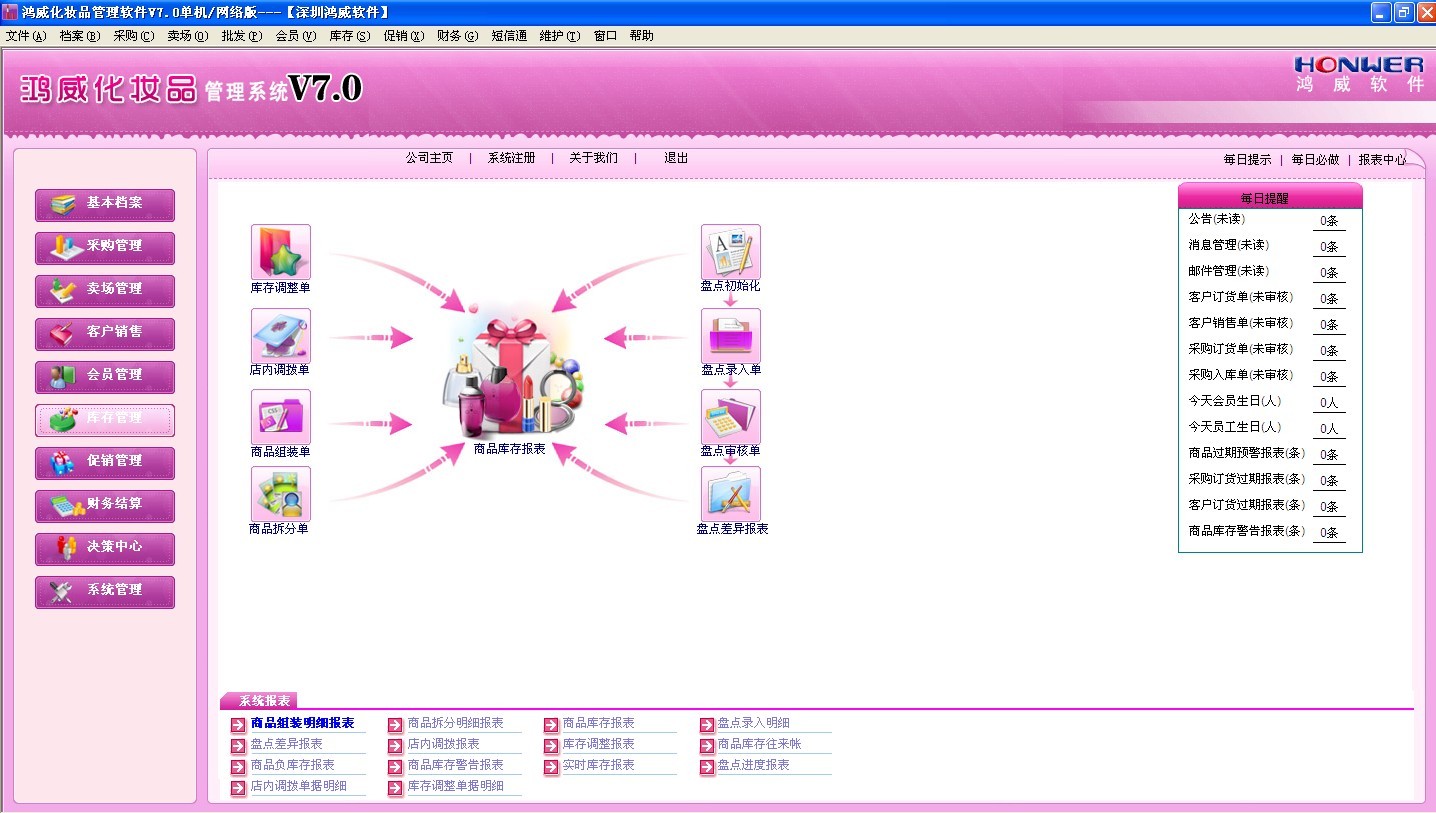Click the 系统注册 link
Viewport: 1436px width, 813px height.
tap(511, 158)
